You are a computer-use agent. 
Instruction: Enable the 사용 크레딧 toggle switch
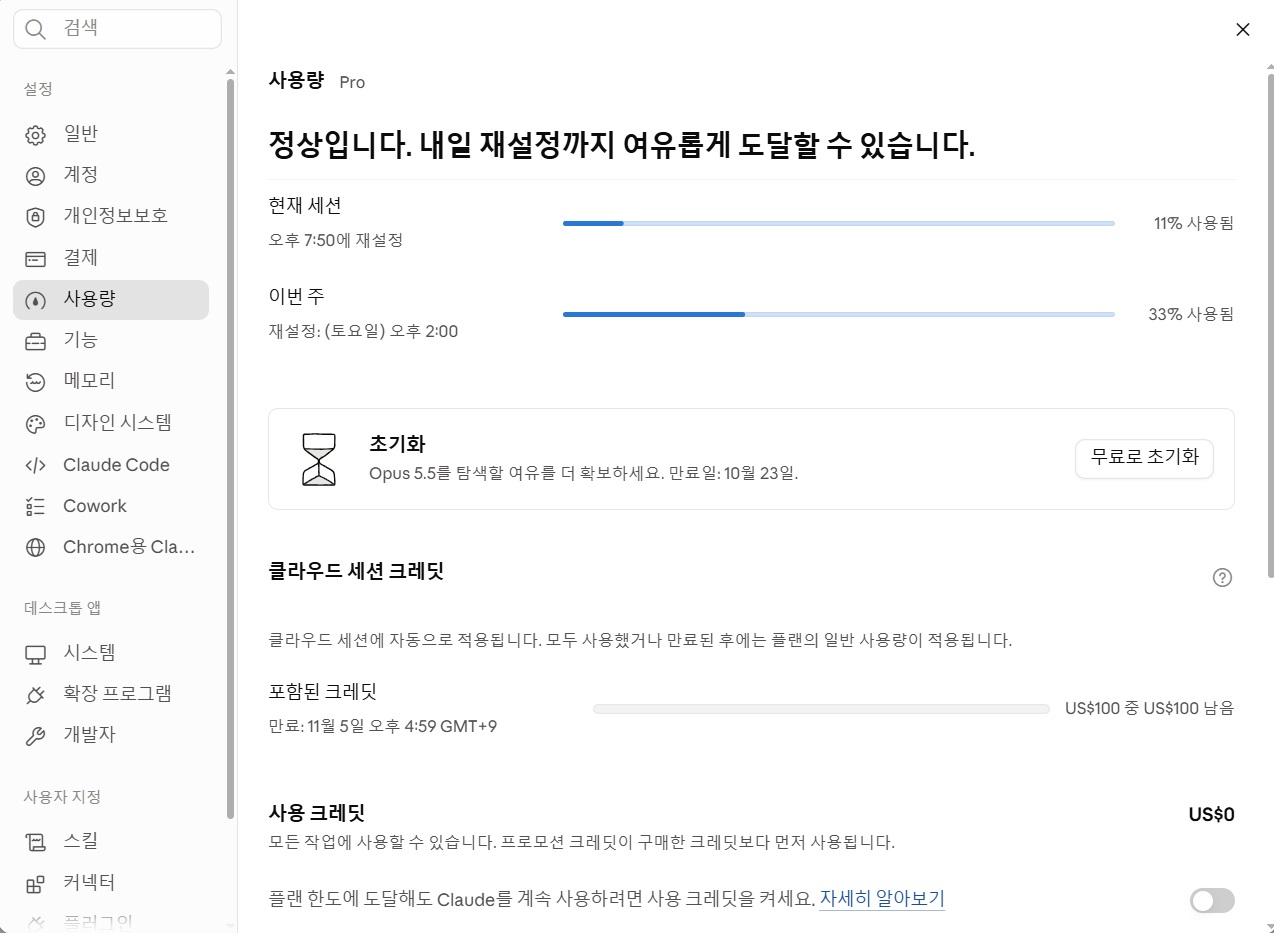click(1212, 901)
